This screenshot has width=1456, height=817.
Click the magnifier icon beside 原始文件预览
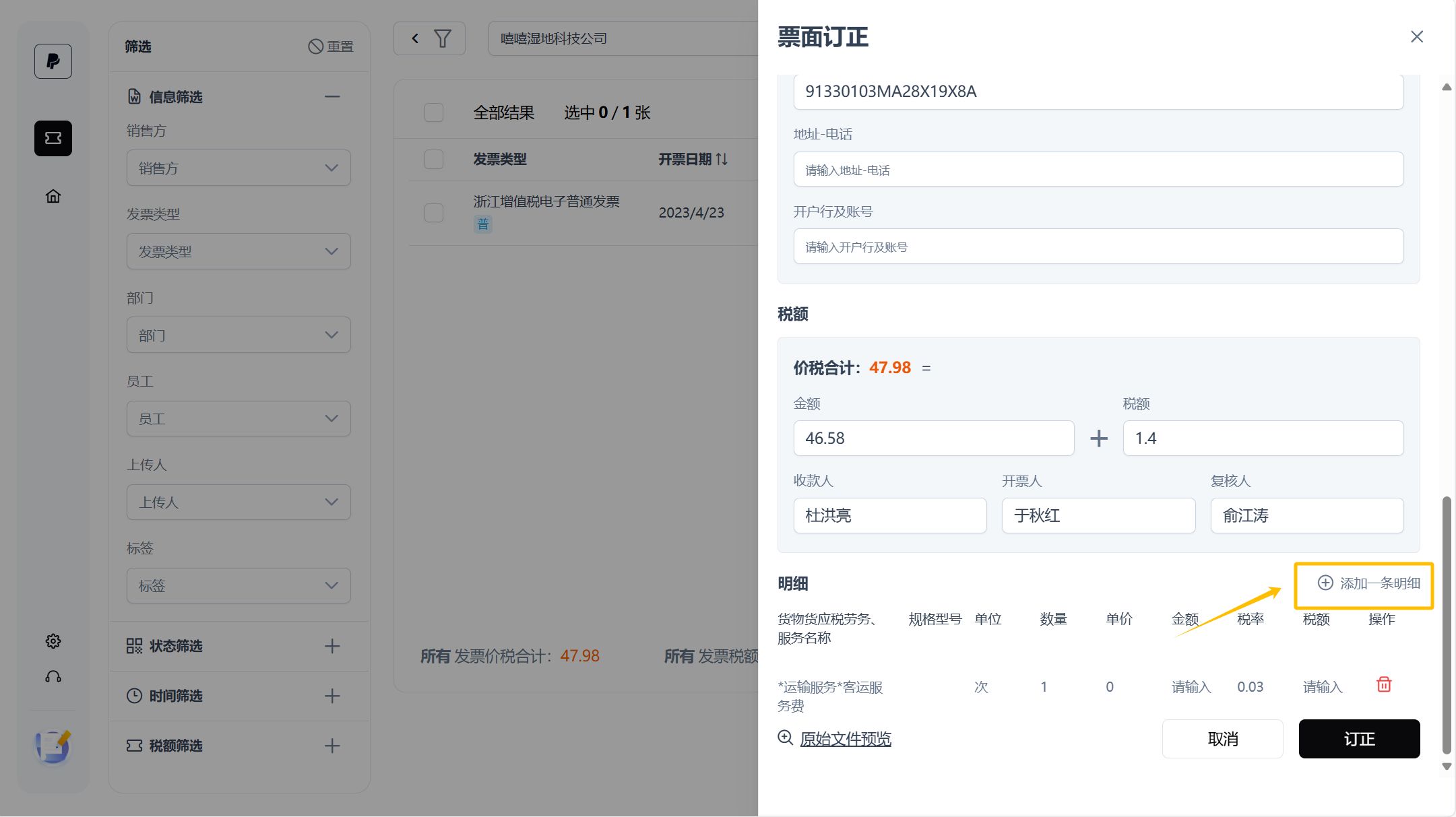pos(786,738)
